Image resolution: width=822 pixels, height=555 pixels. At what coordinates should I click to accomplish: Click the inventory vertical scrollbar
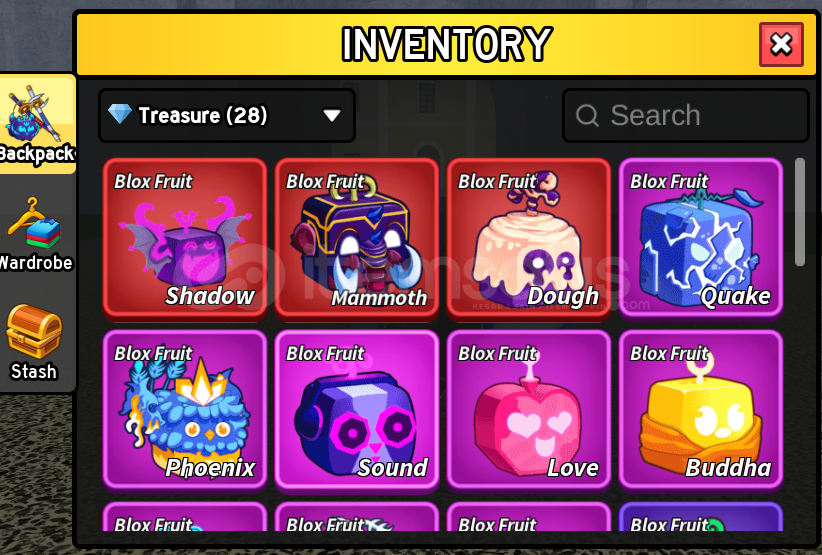pyautogui.click(x=799, y=212)
